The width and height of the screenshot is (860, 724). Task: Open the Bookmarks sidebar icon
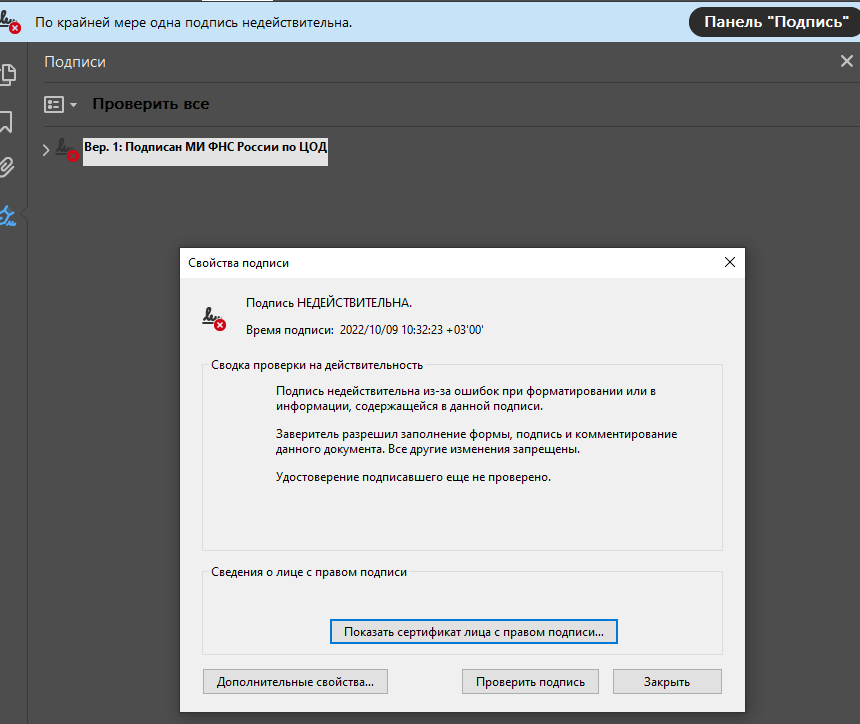click(x=6, y=122)
